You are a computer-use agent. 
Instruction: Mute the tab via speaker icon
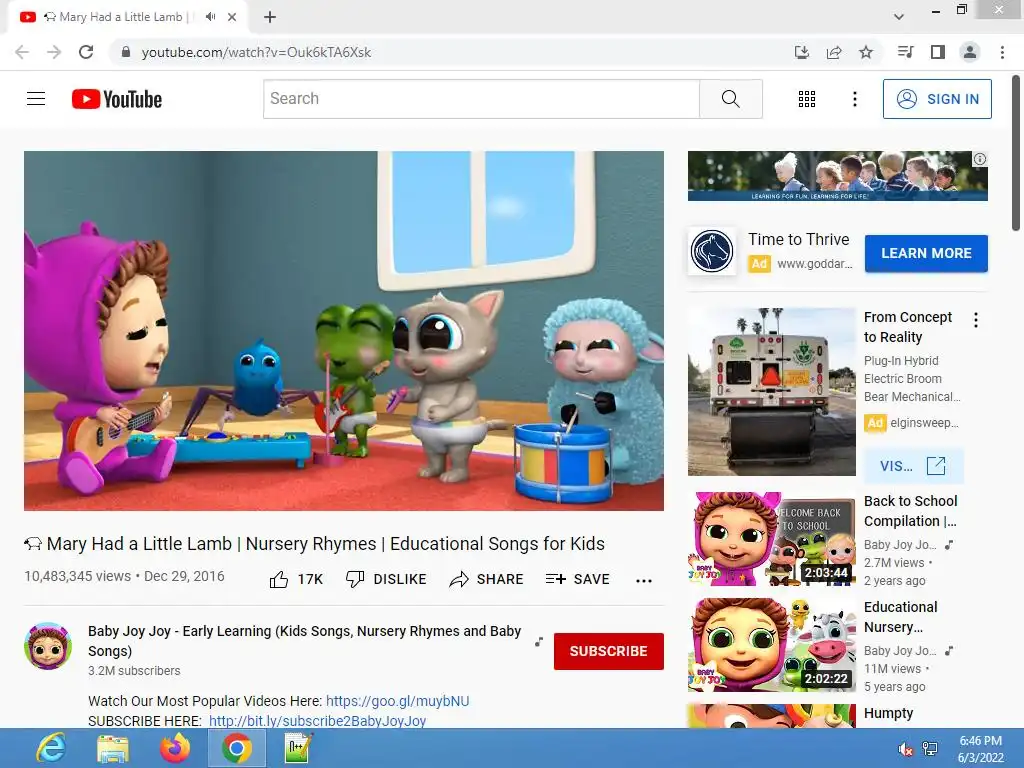pyautogui.click(x=210, y=17)
